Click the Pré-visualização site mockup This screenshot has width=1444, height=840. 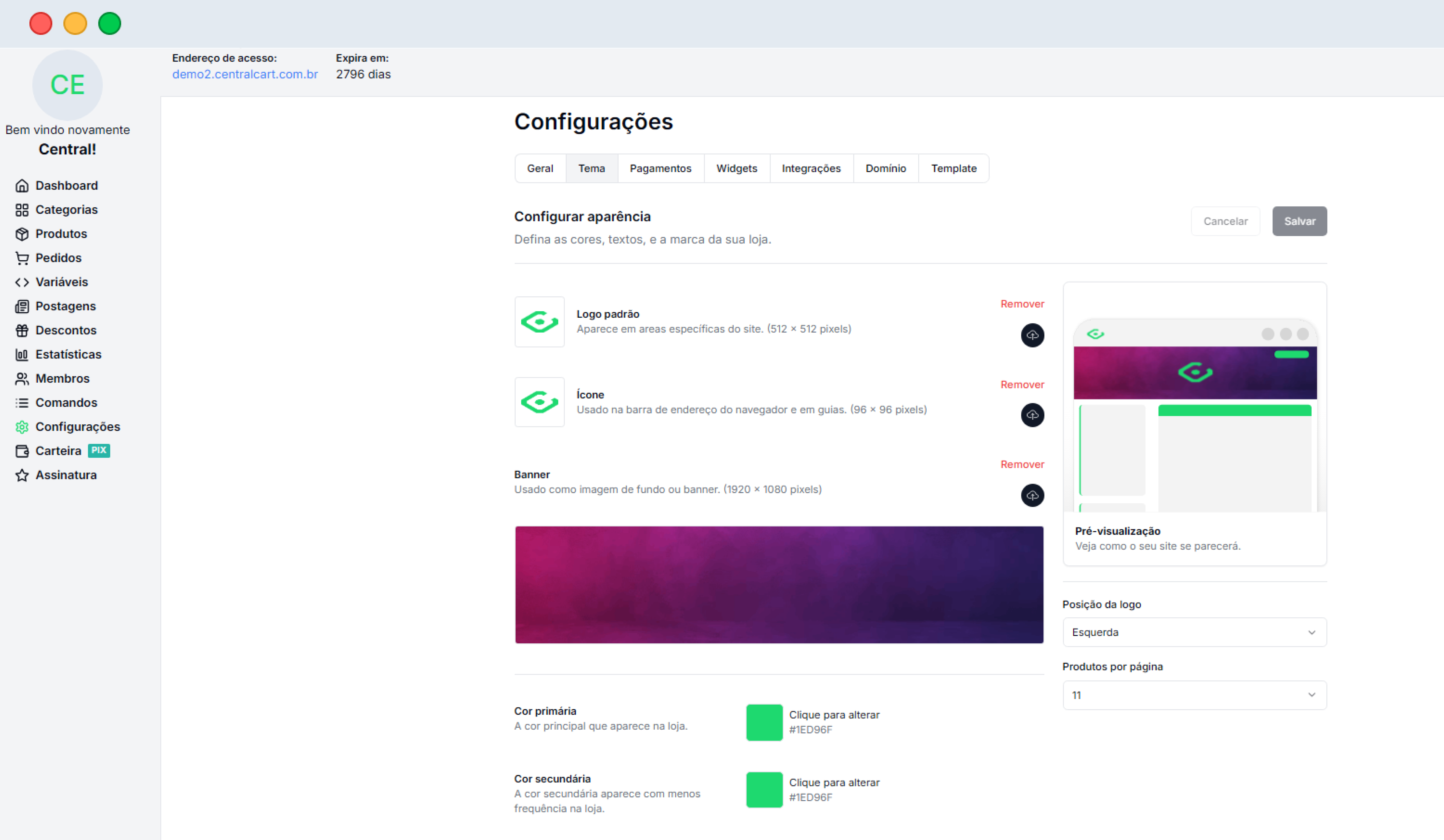click(1195, 415)
